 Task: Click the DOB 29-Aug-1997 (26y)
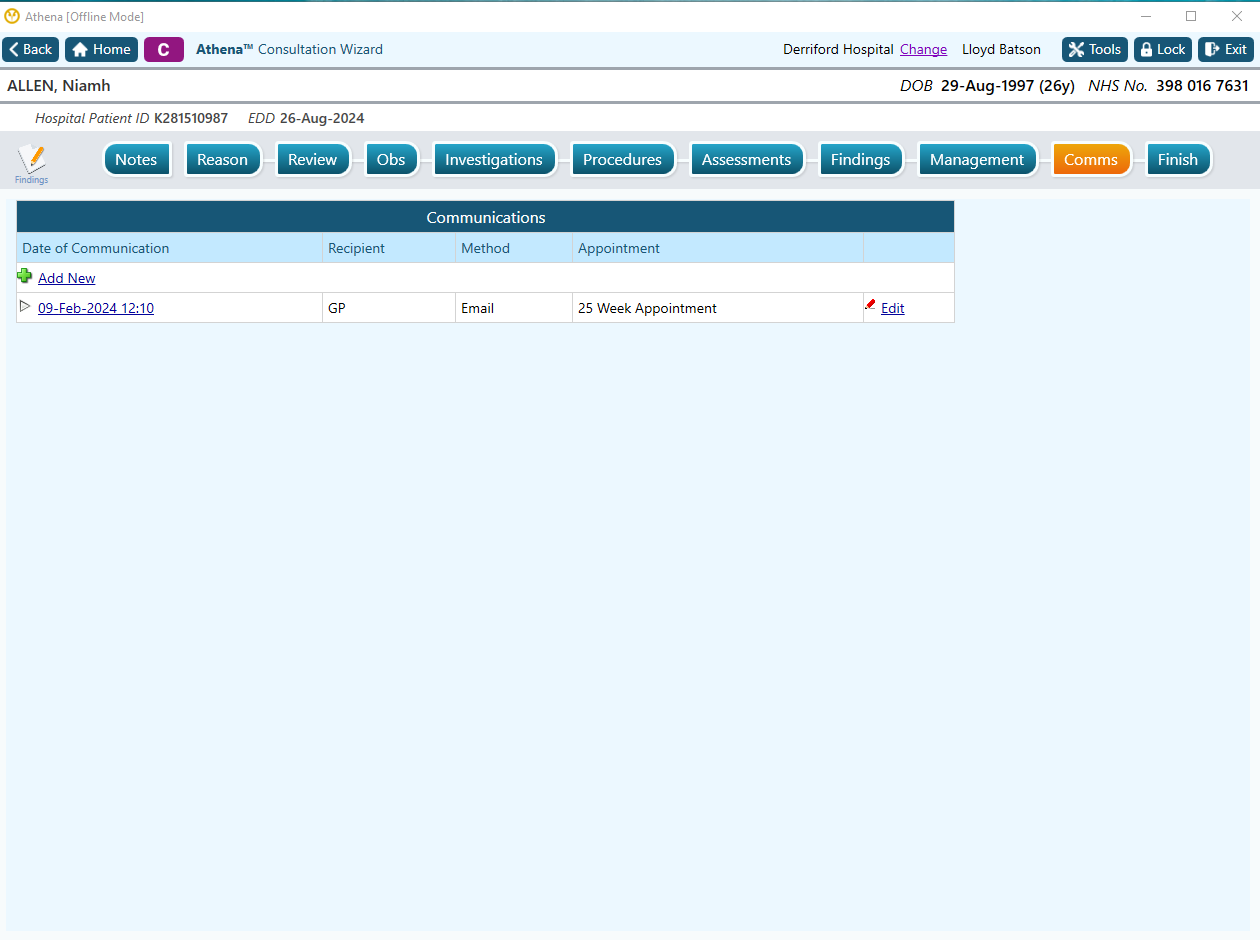click(x=1007, y=86)
